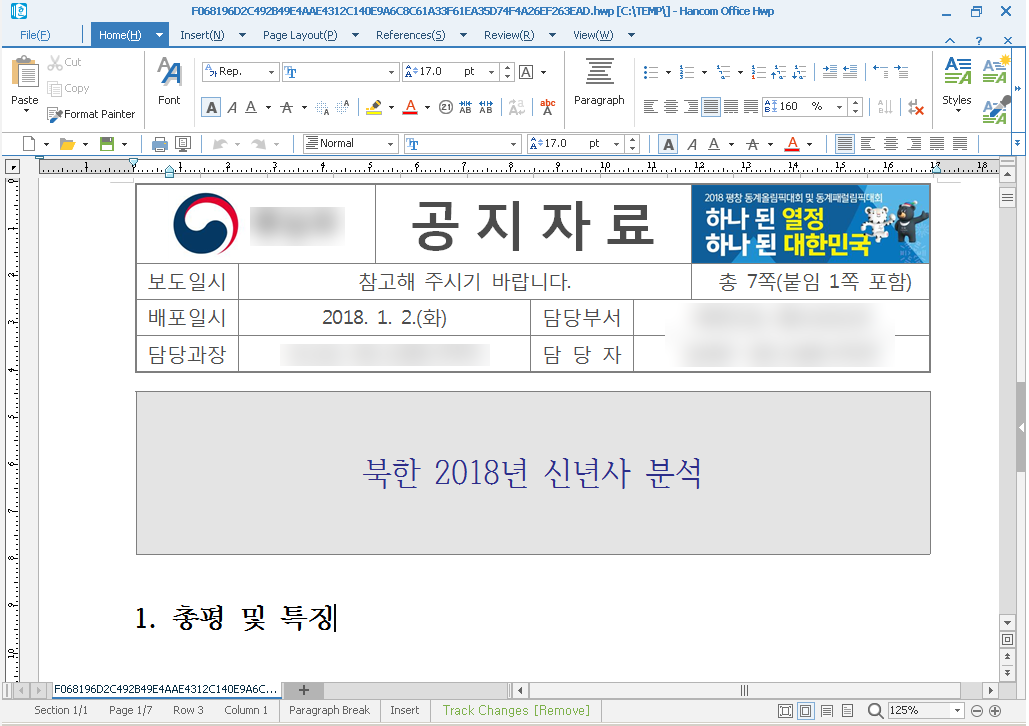Open the References tab
1029x726 pixels.
coord(410,35)
